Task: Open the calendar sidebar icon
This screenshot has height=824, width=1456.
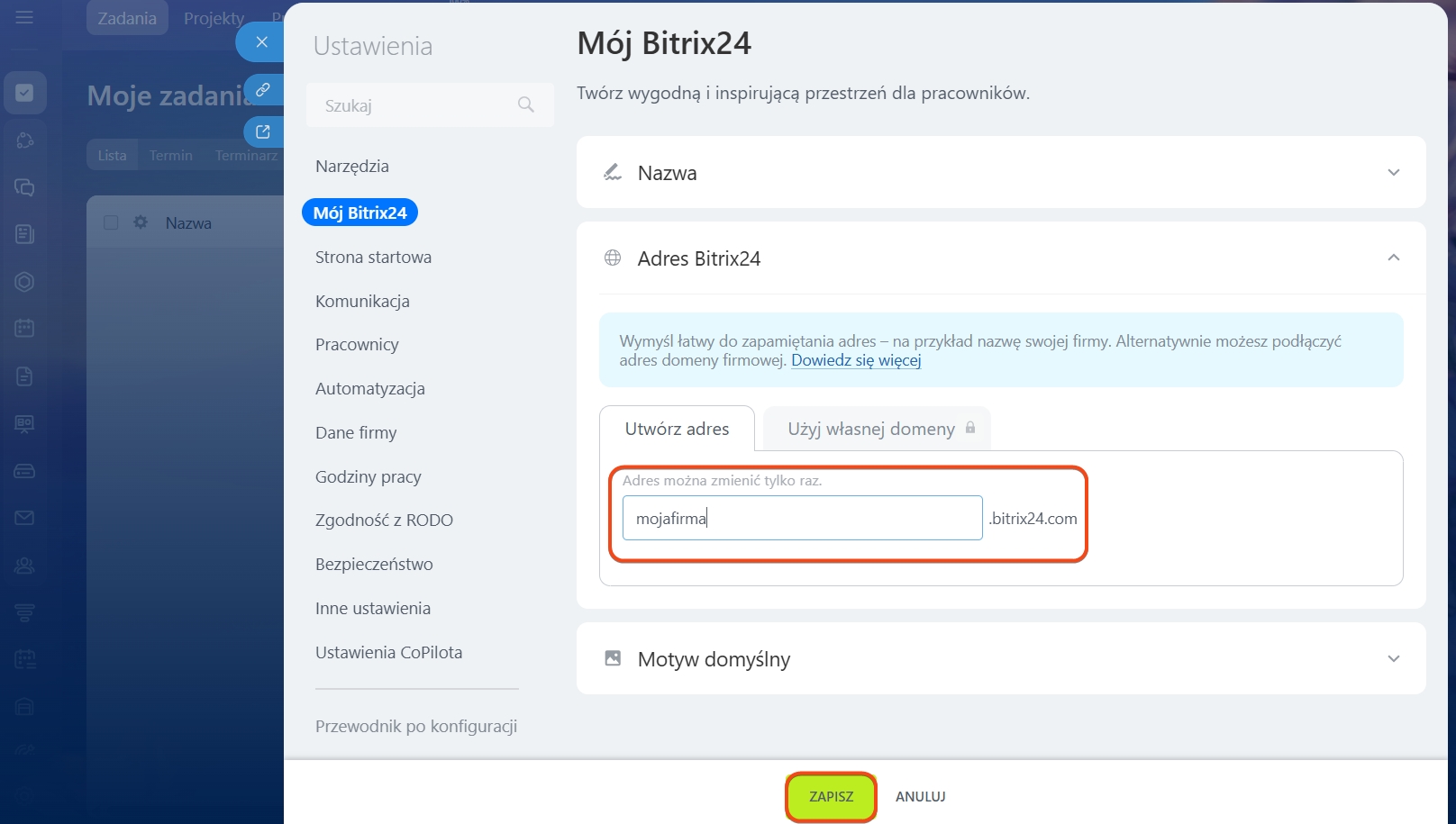Action: click(x=25, y=329)
